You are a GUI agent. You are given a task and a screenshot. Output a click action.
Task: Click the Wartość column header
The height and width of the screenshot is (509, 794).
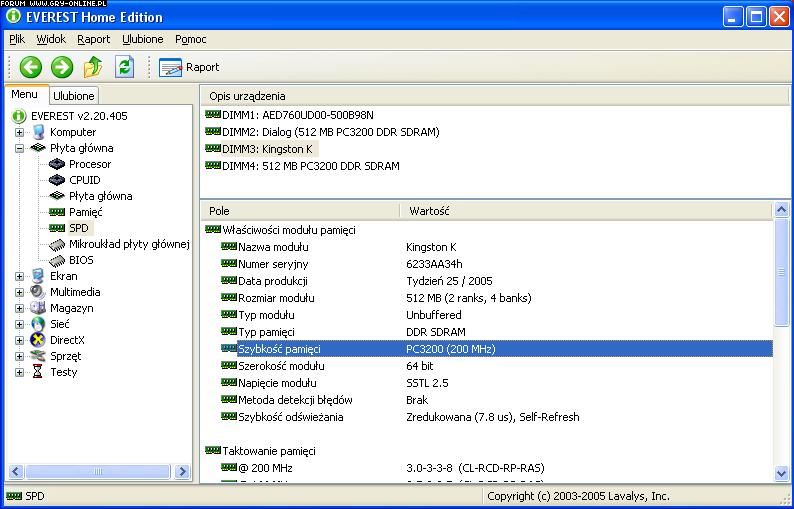(x=586, y=211)
